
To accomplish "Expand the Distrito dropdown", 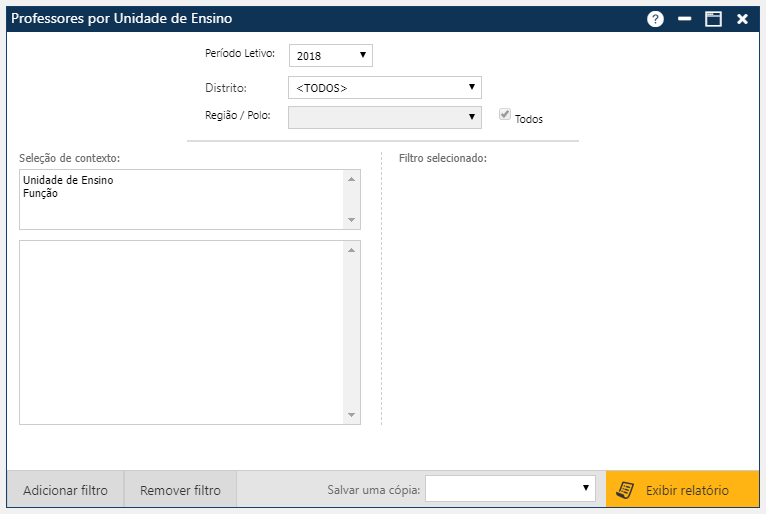I will point(384,88).
